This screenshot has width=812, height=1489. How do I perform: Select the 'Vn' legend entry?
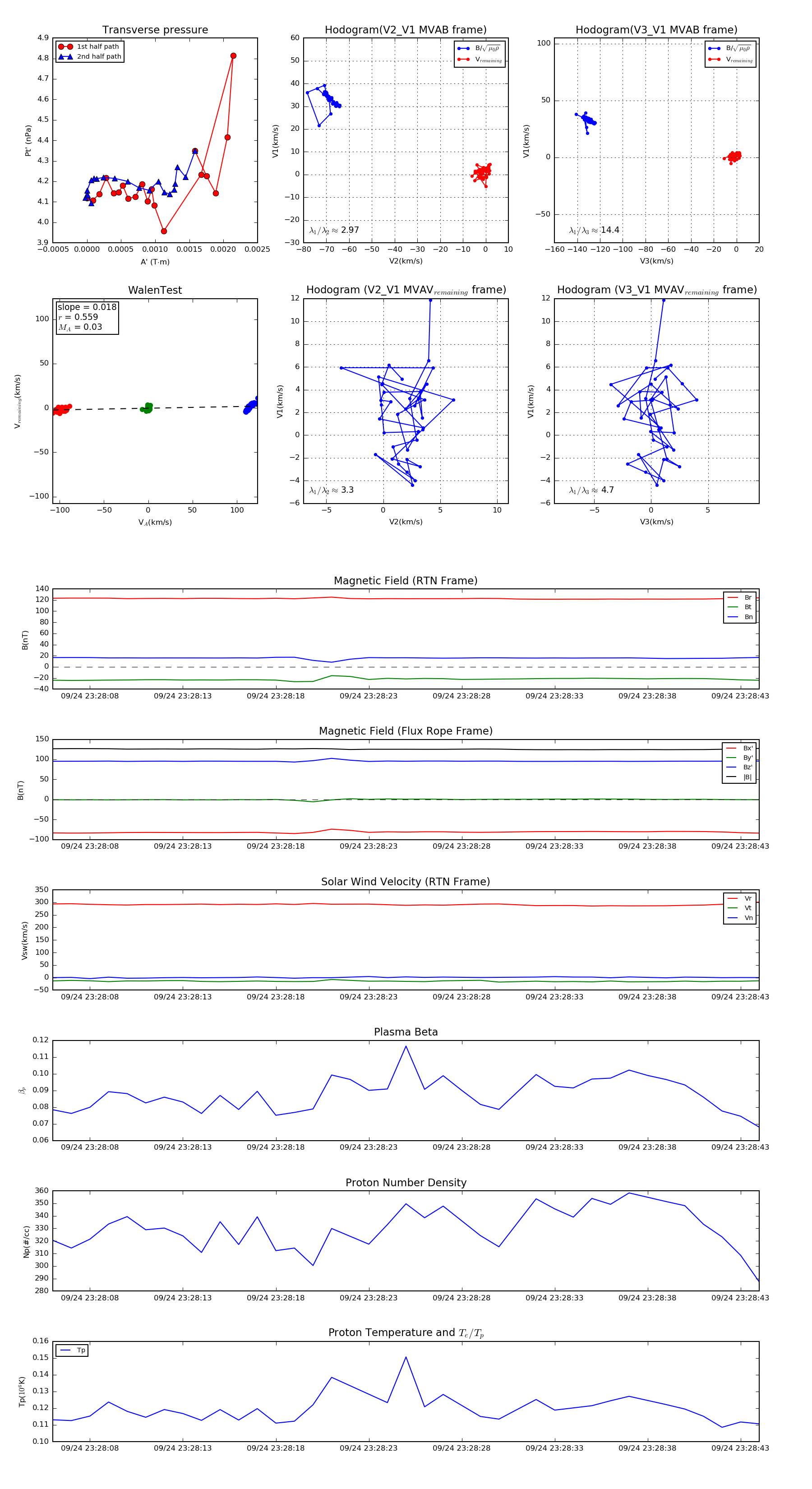point(740,918)
